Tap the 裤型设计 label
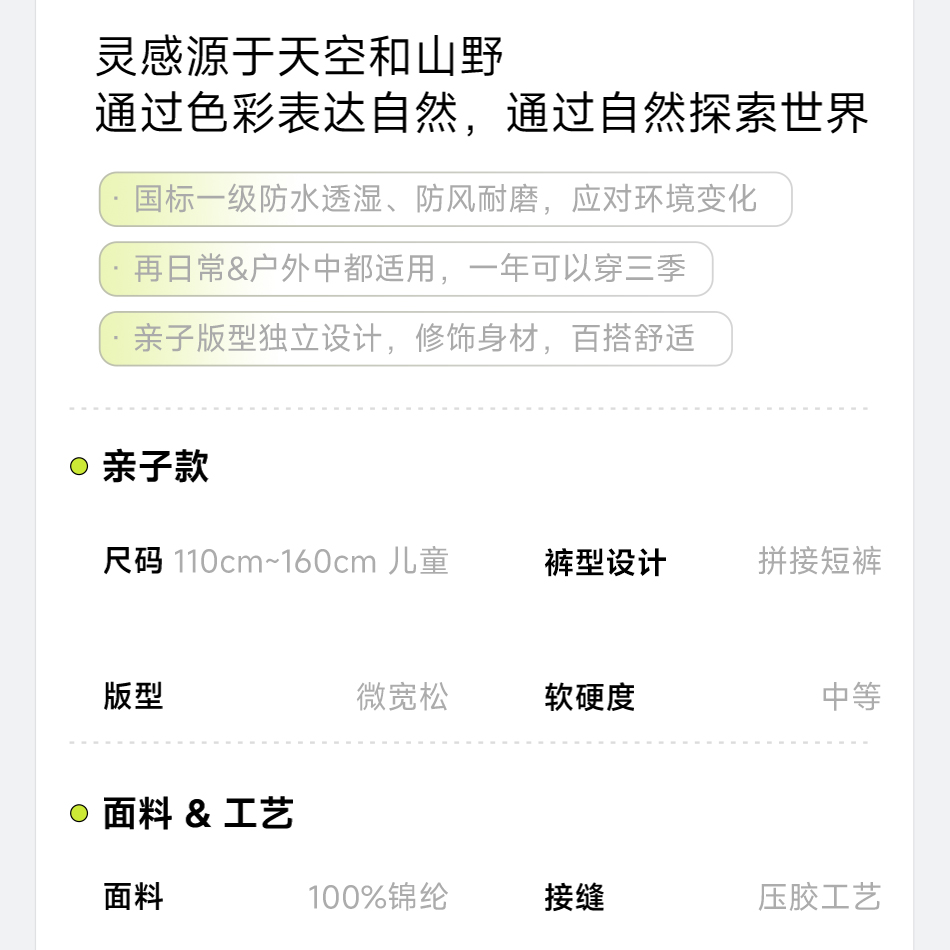 (605, 563)
